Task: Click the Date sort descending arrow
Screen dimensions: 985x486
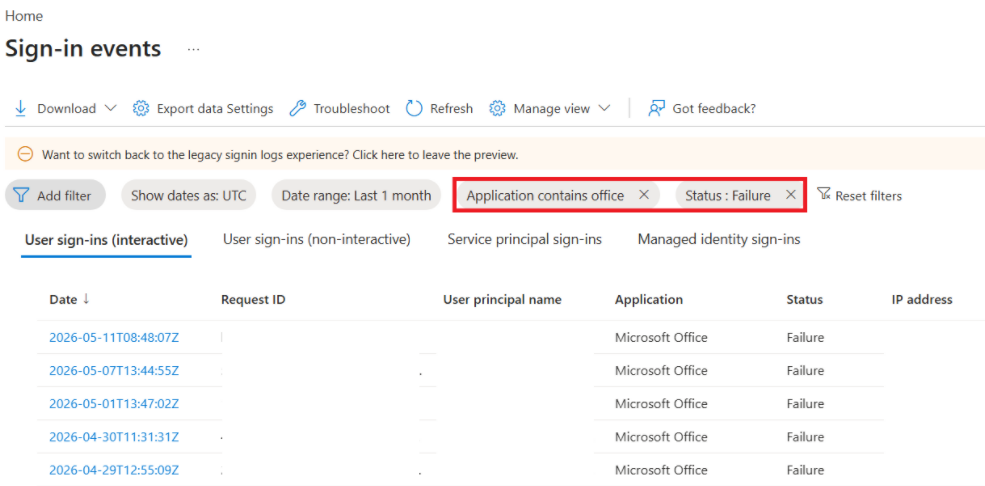Action: (86, 300)
